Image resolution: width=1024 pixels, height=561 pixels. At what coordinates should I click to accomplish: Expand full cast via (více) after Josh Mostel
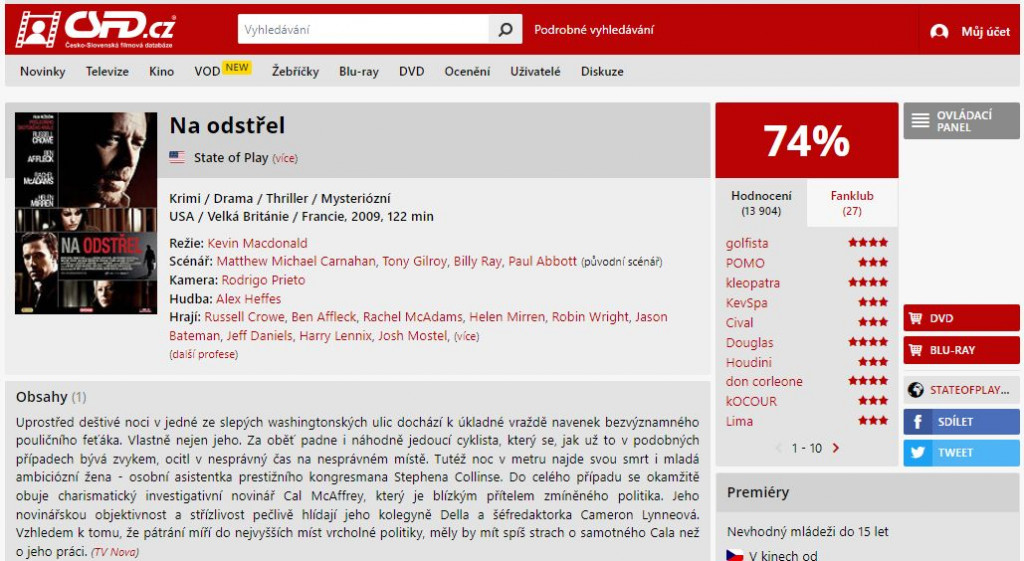pyautogui.click(x=466, y=336)
